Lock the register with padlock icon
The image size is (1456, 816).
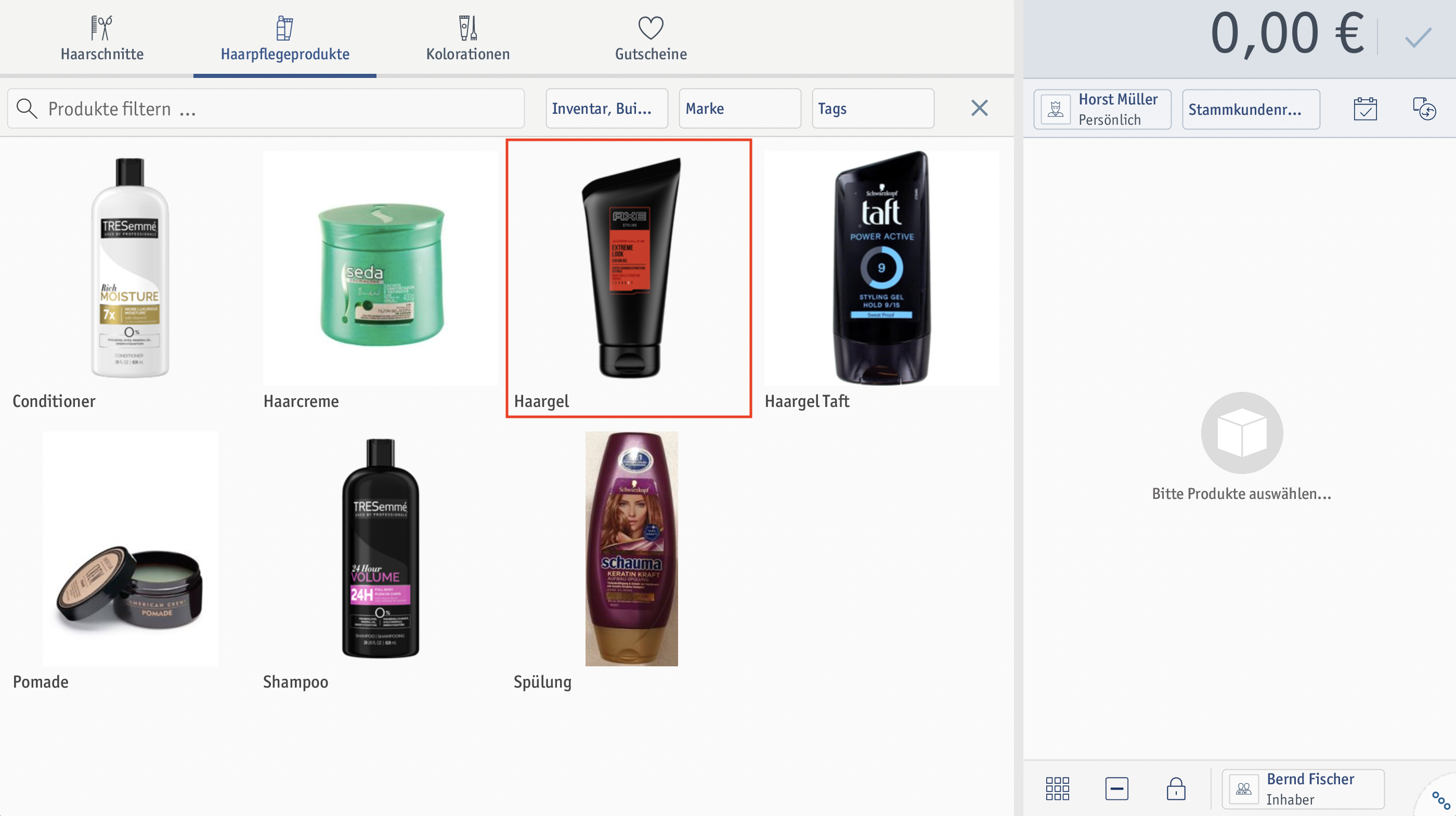click(1176, 788)
